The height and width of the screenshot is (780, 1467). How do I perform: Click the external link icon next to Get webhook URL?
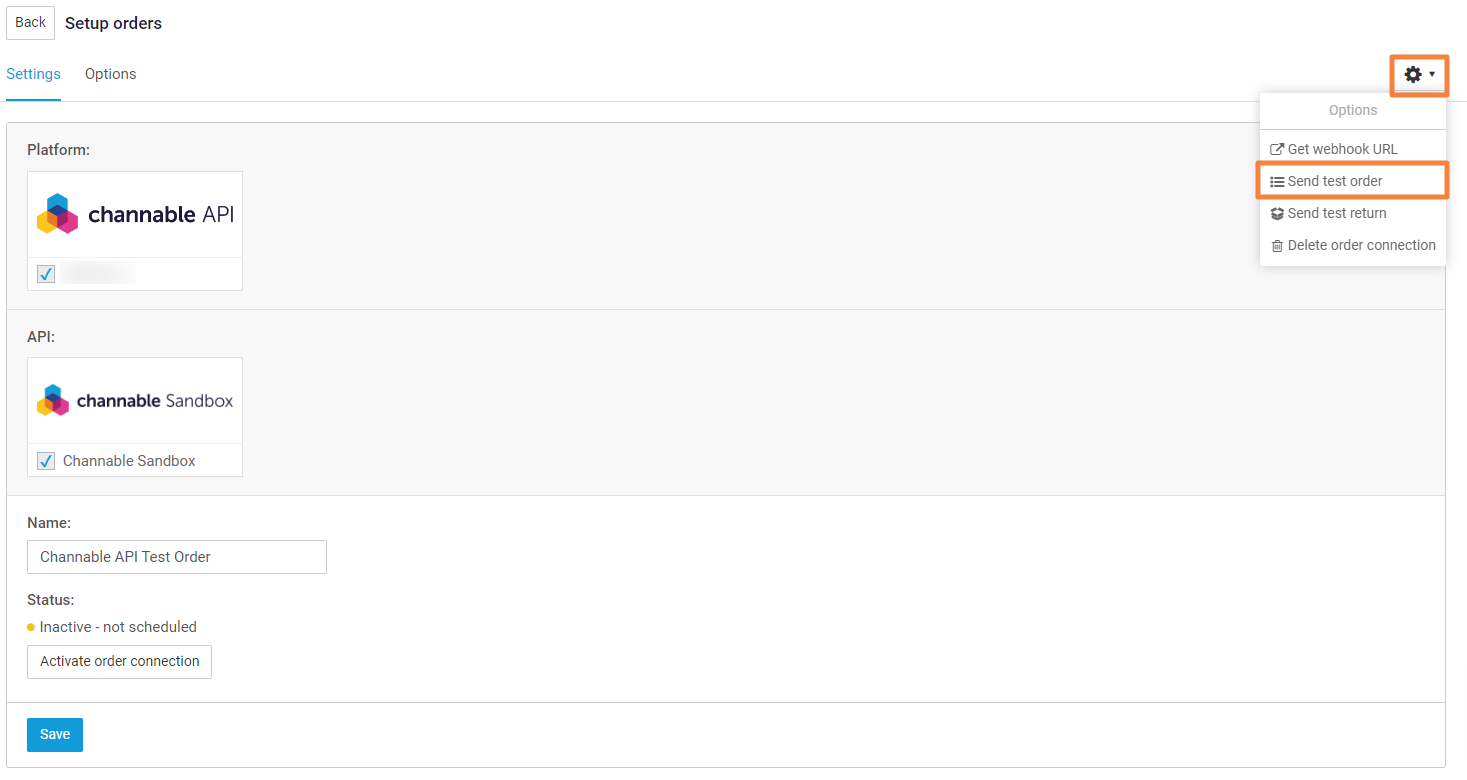click(1277, 148)
